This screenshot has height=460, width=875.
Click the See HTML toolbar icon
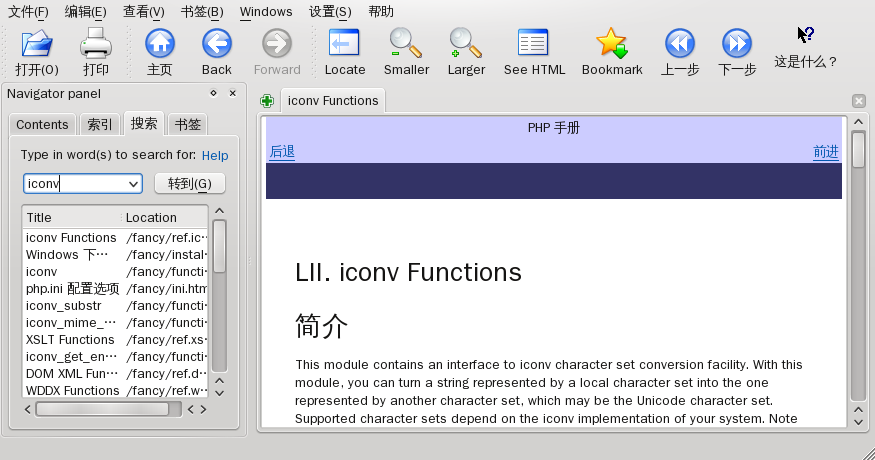[x=533, y=44]
